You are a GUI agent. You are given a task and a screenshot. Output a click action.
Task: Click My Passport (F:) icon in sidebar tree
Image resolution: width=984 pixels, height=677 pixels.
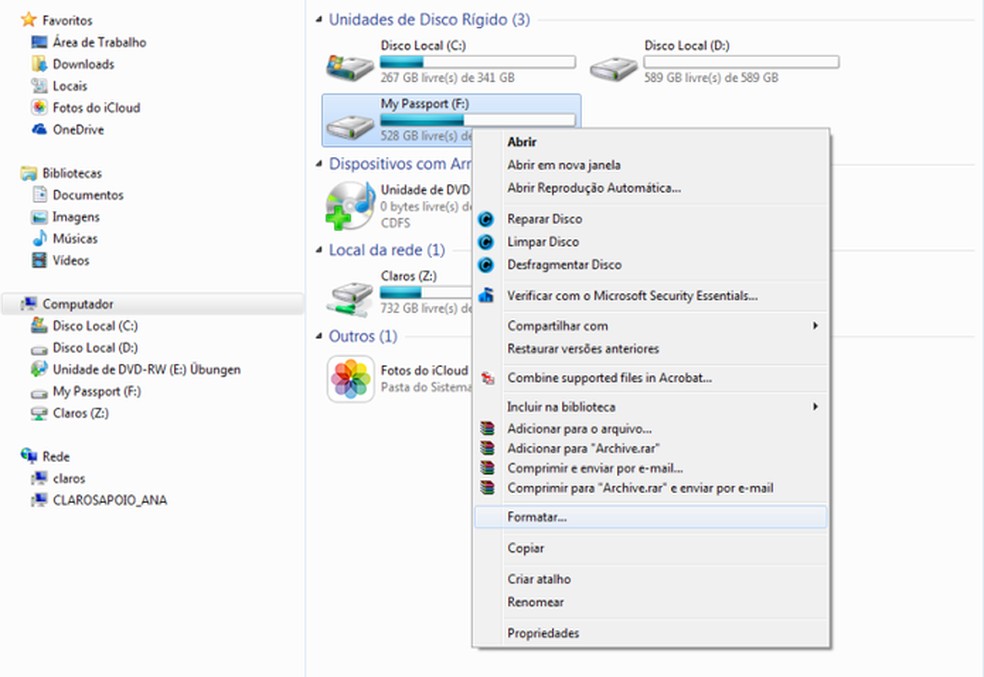39,393
